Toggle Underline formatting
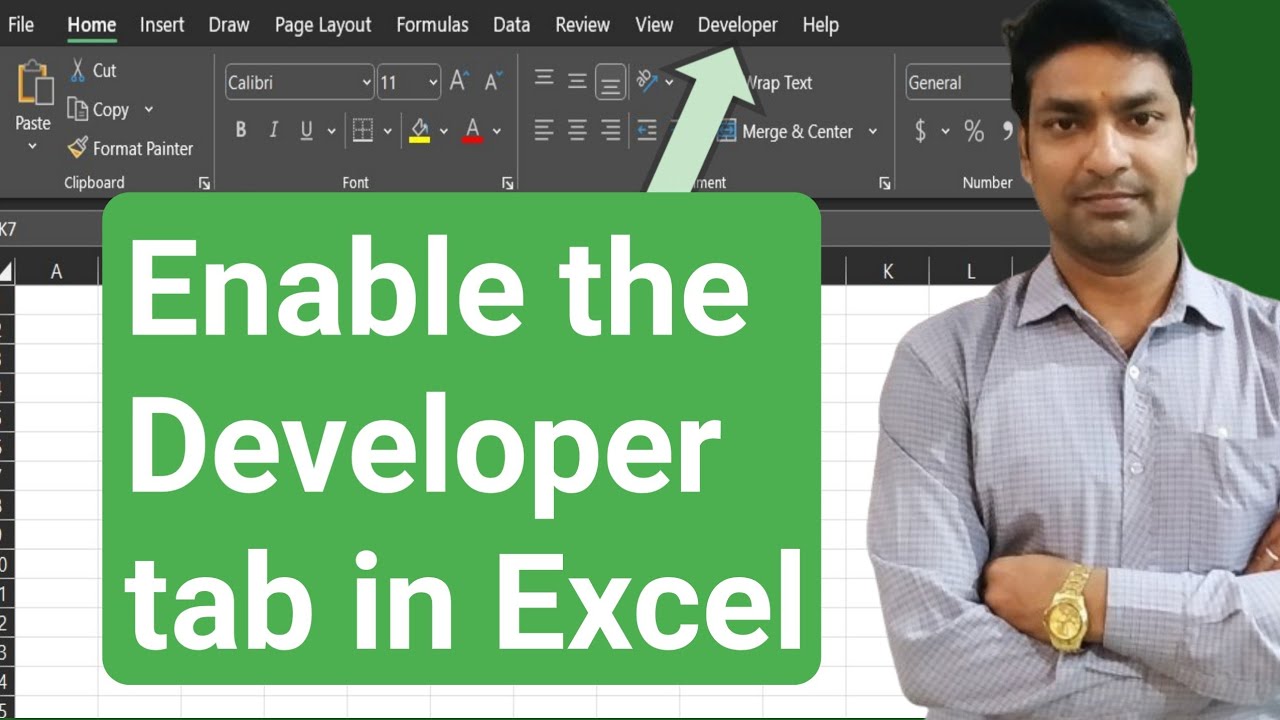 (x=306, y=130)
